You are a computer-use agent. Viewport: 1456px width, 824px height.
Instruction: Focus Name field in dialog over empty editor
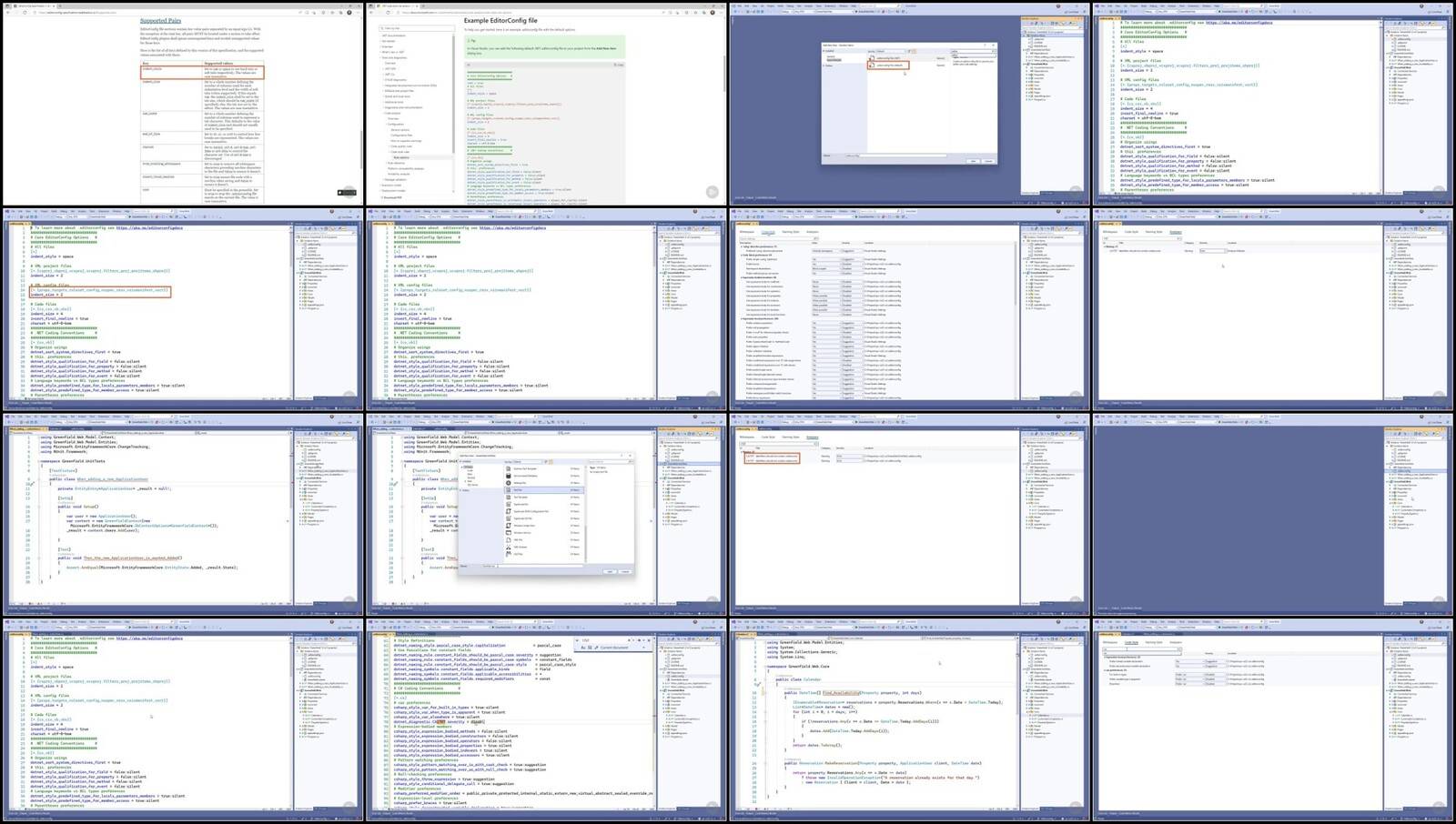coord(896,156)
